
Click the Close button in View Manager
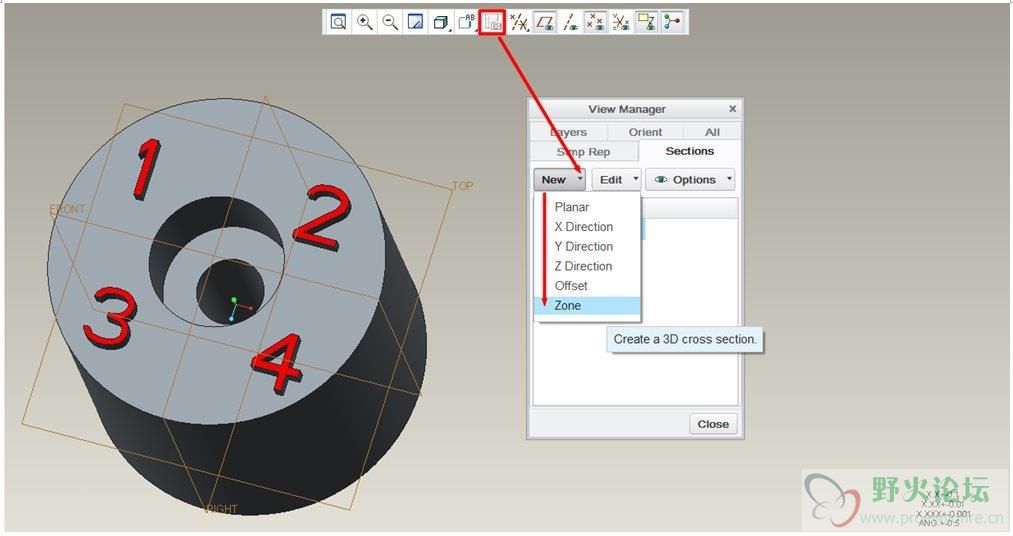pos(713,424)
